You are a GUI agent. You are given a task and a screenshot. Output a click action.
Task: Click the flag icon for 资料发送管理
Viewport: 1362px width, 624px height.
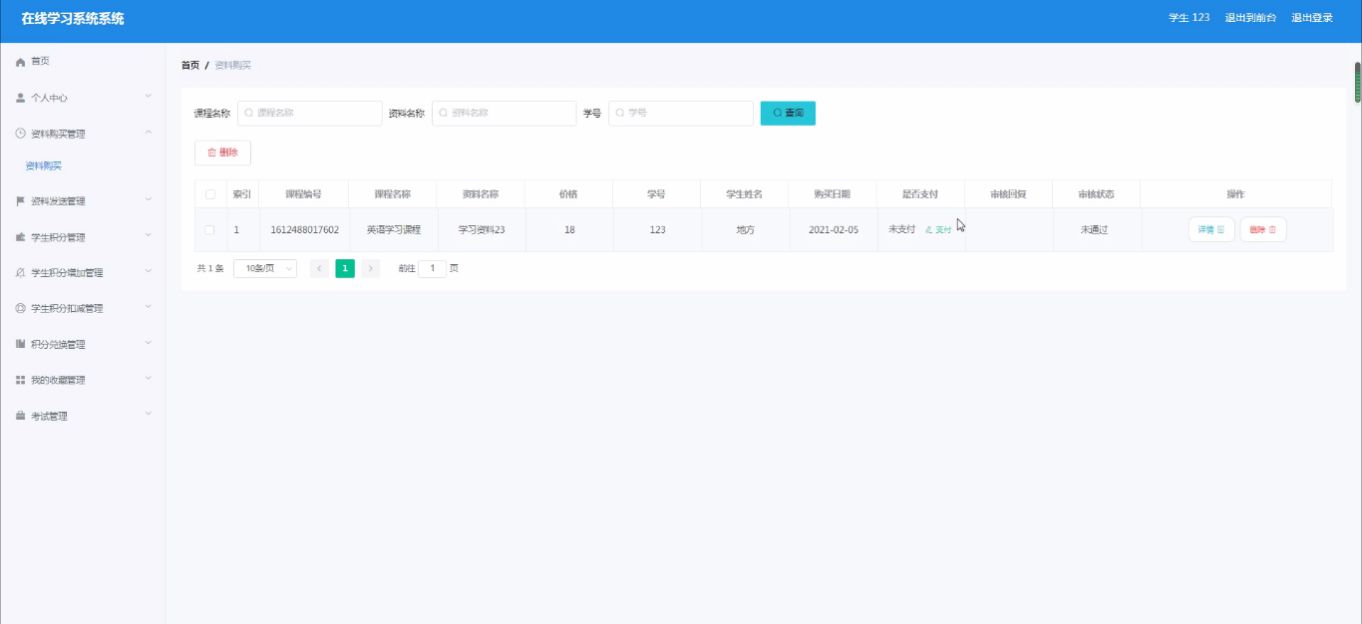20,201
